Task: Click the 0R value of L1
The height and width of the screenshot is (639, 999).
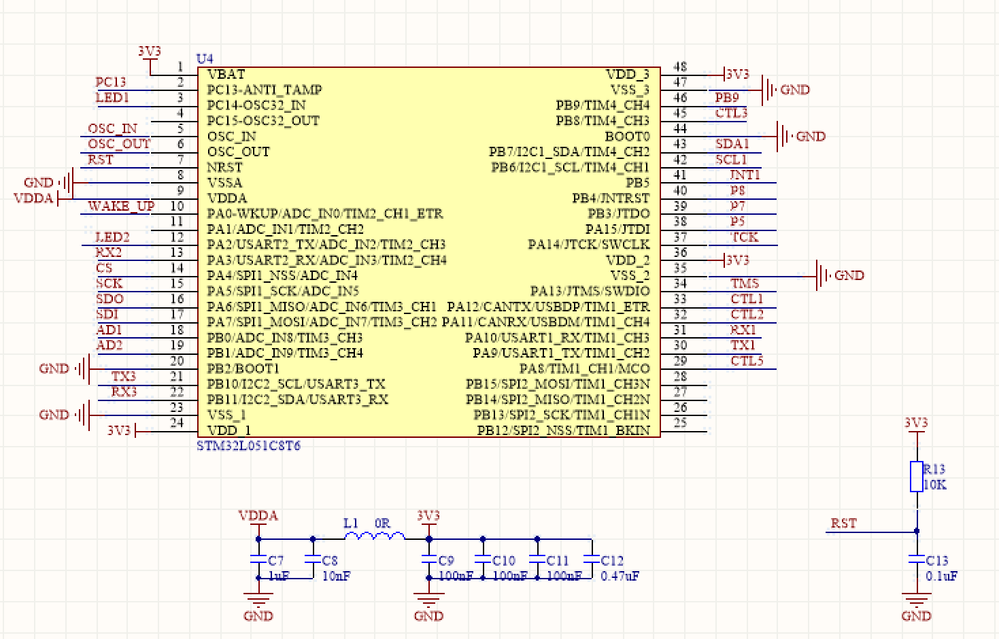Action: [x=382, y=524]
